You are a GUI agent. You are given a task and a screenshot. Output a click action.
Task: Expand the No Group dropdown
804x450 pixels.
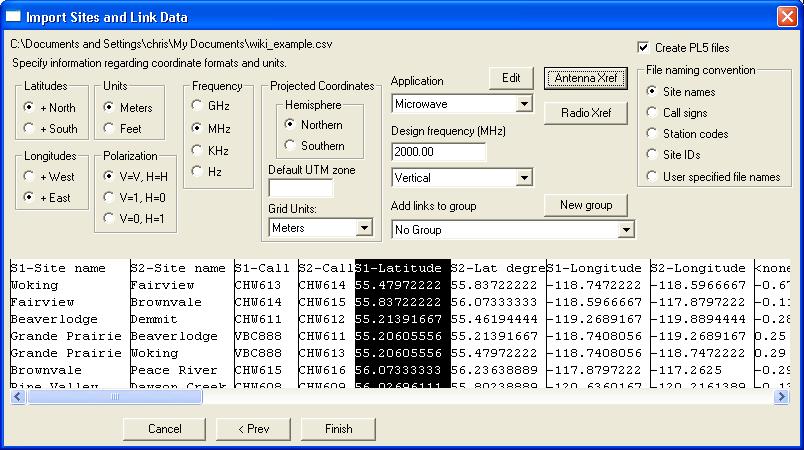(x=626, y=230)
